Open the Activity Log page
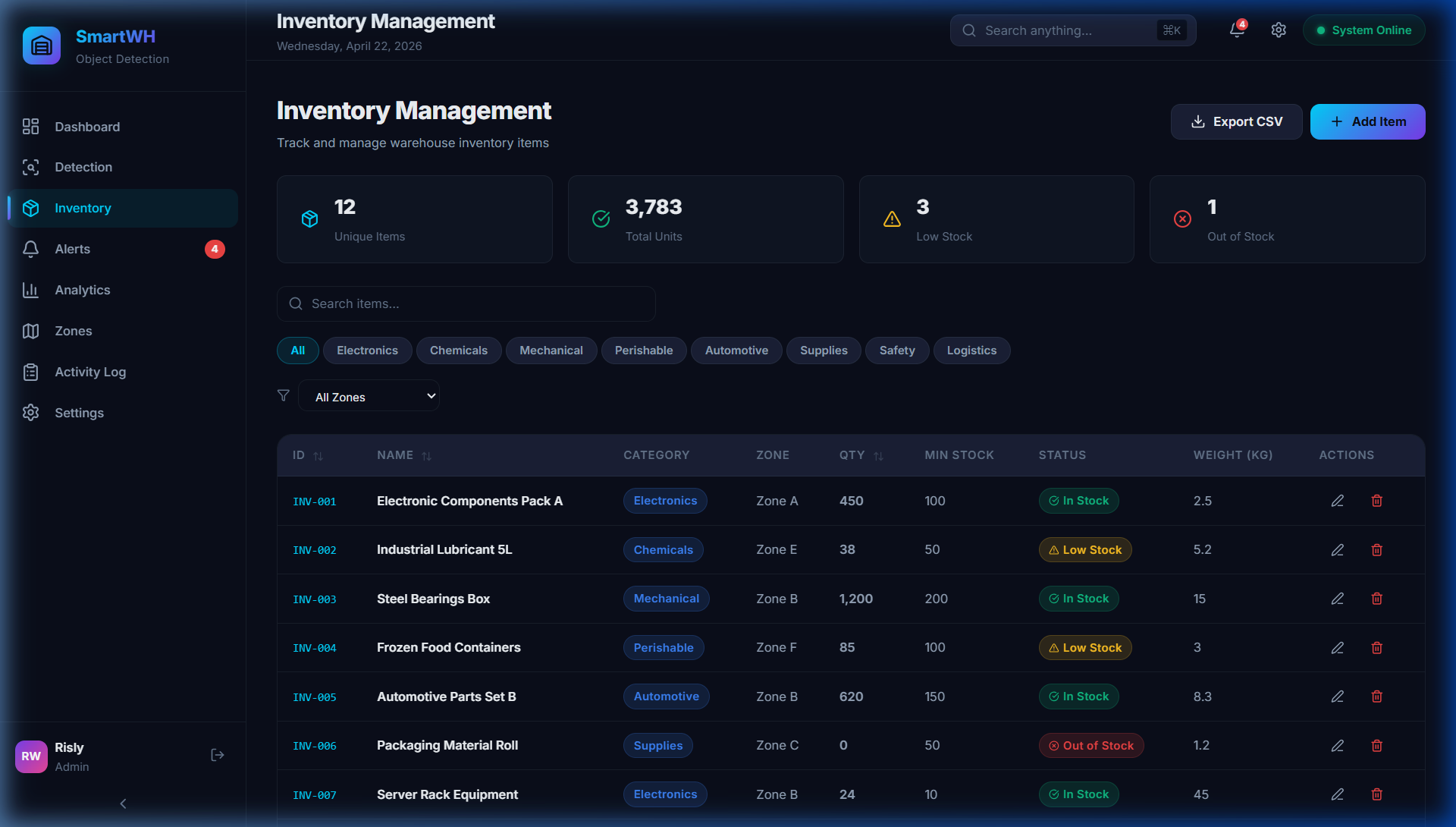 click(x=90, y=372)
